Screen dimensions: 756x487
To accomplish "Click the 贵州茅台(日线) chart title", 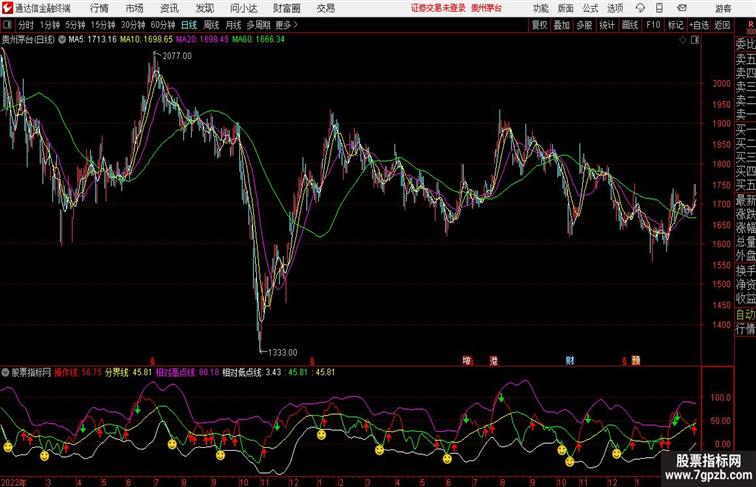I will click(x=28, y=40).
